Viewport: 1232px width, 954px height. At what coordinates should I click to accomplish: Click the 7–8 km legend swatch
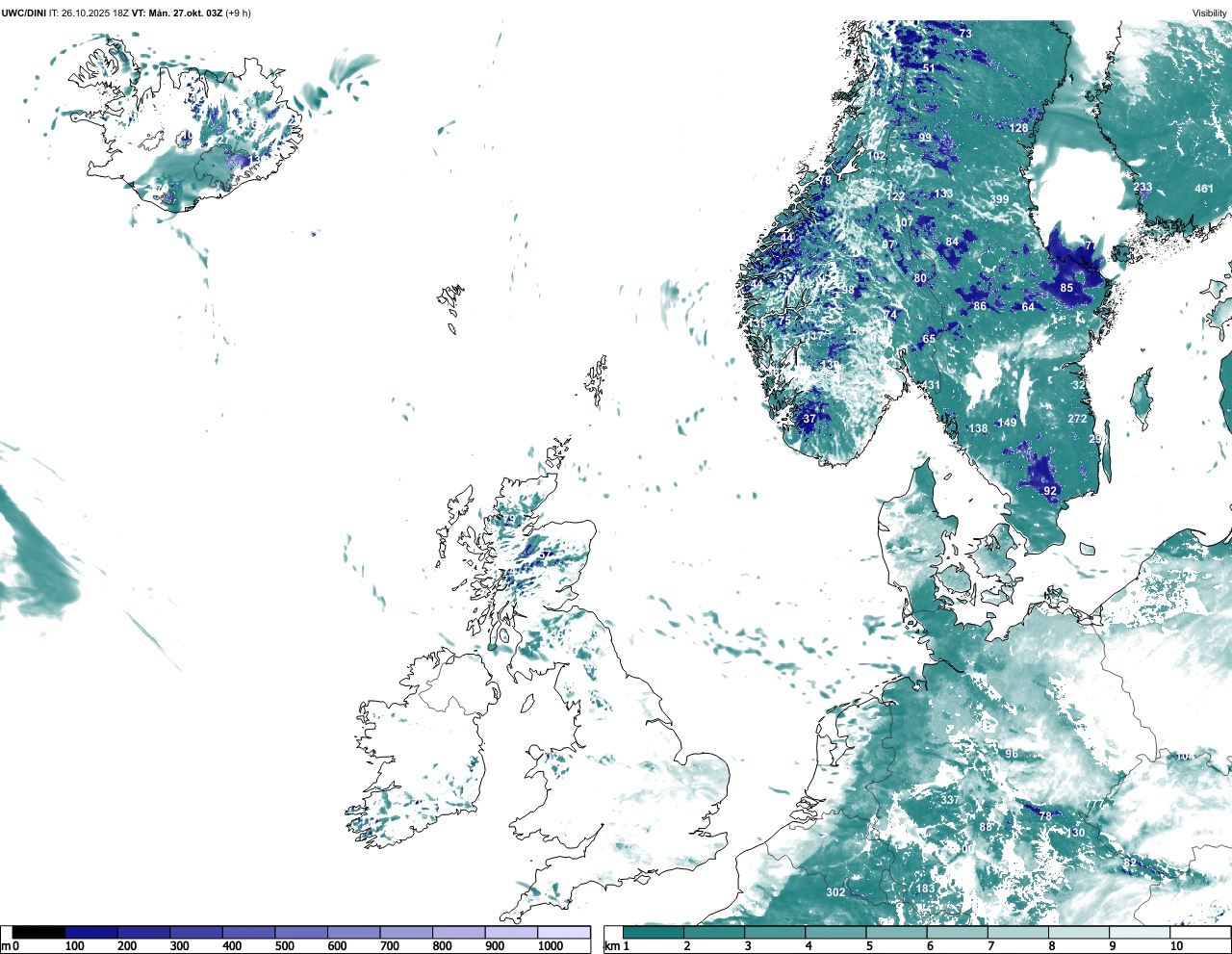point(1018,932)
